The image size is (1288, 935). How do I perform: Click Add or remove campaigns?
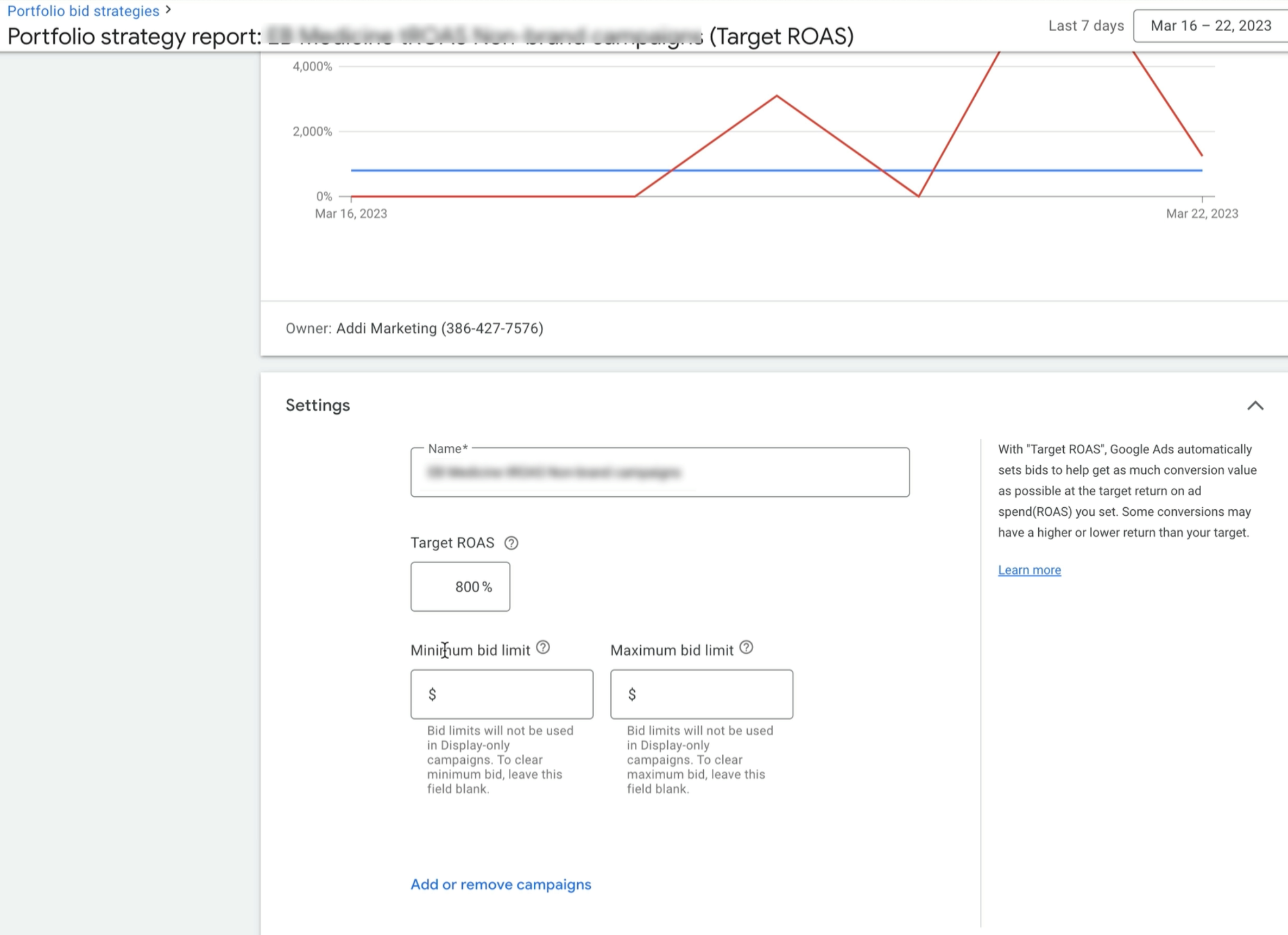[x=500, y=885]
